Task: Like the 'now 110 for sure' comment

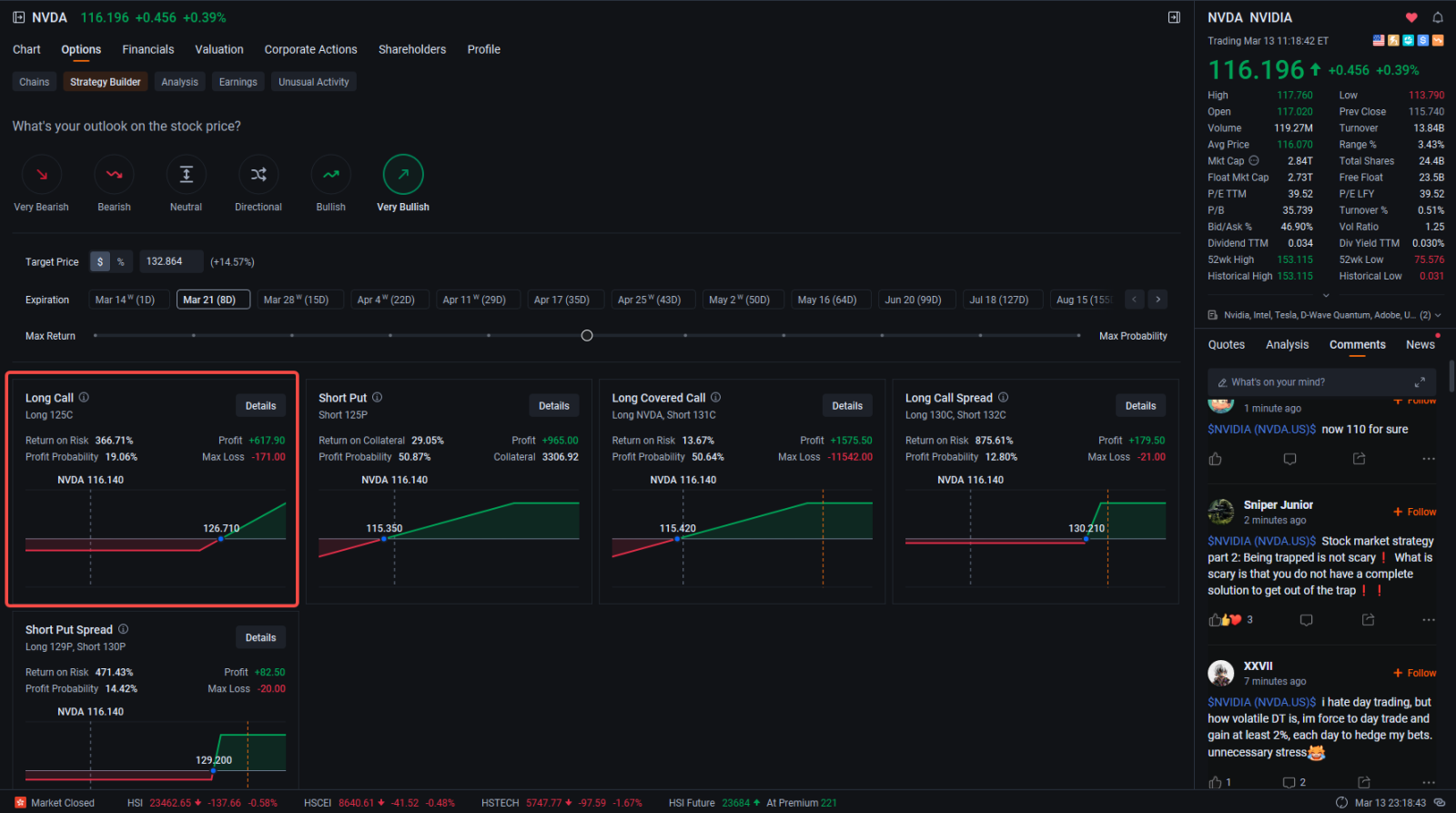Action: (1215, 459)
